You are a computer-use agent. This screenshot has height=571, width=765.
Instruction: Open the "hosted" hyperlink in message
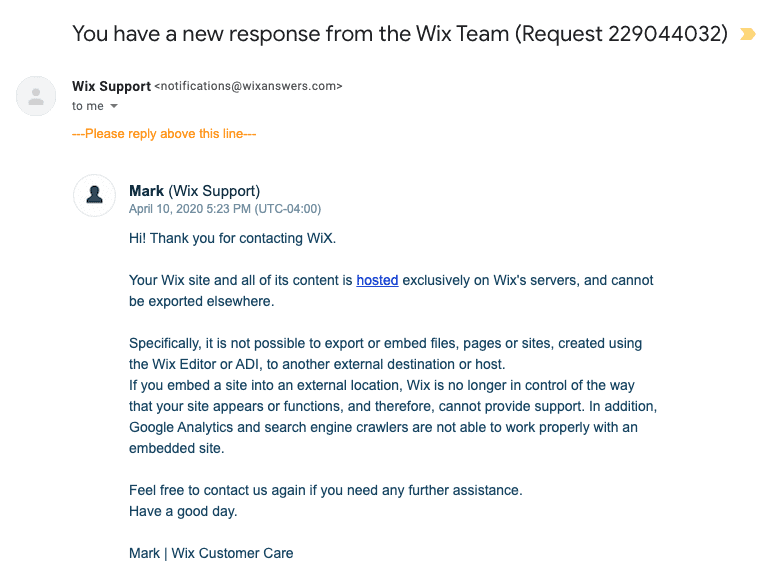pyautogui.click(x=377, y=280)
